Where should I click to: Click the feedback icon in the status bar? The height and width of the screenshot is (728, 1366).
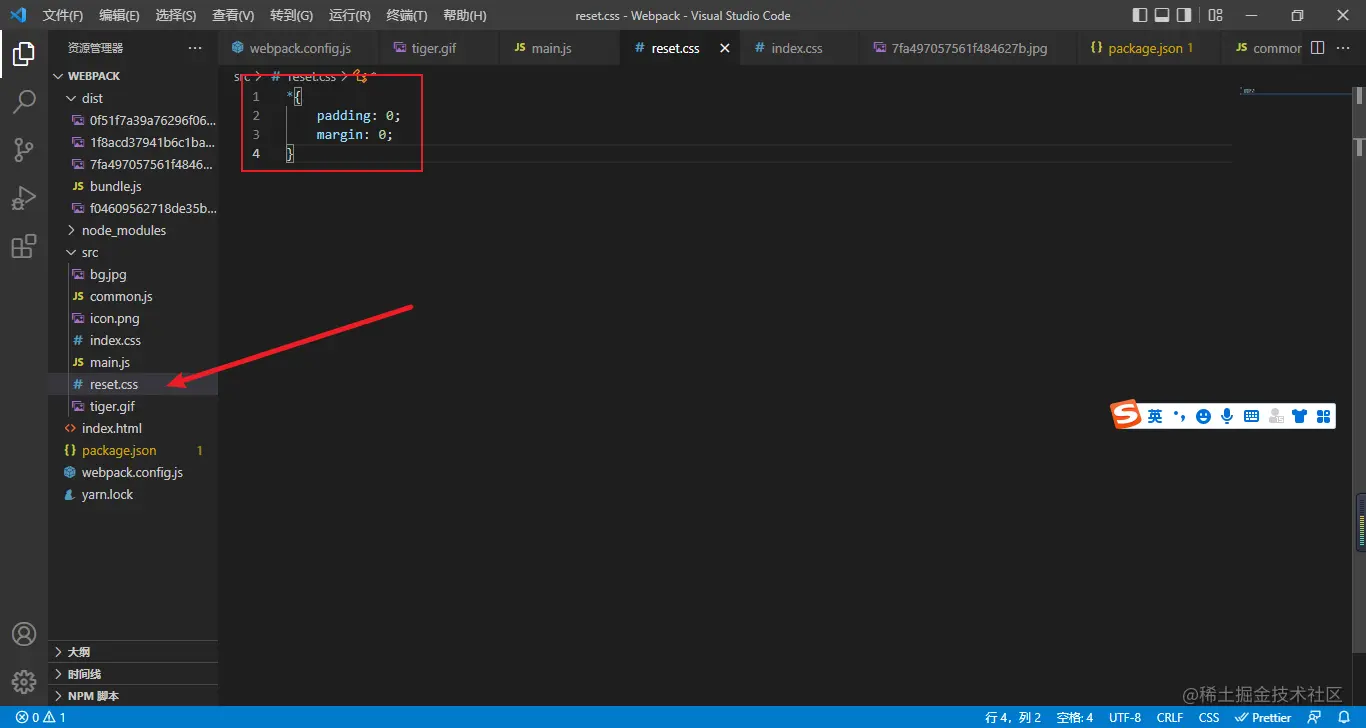[1314, 717]
